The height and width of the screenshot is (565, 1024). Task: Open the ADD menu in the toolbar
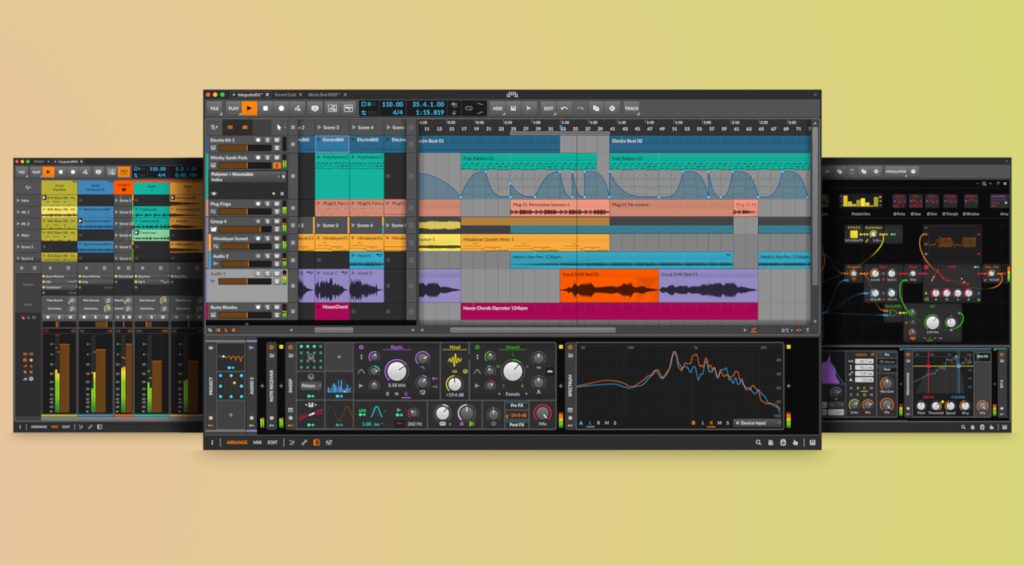(x=498, y=108)
